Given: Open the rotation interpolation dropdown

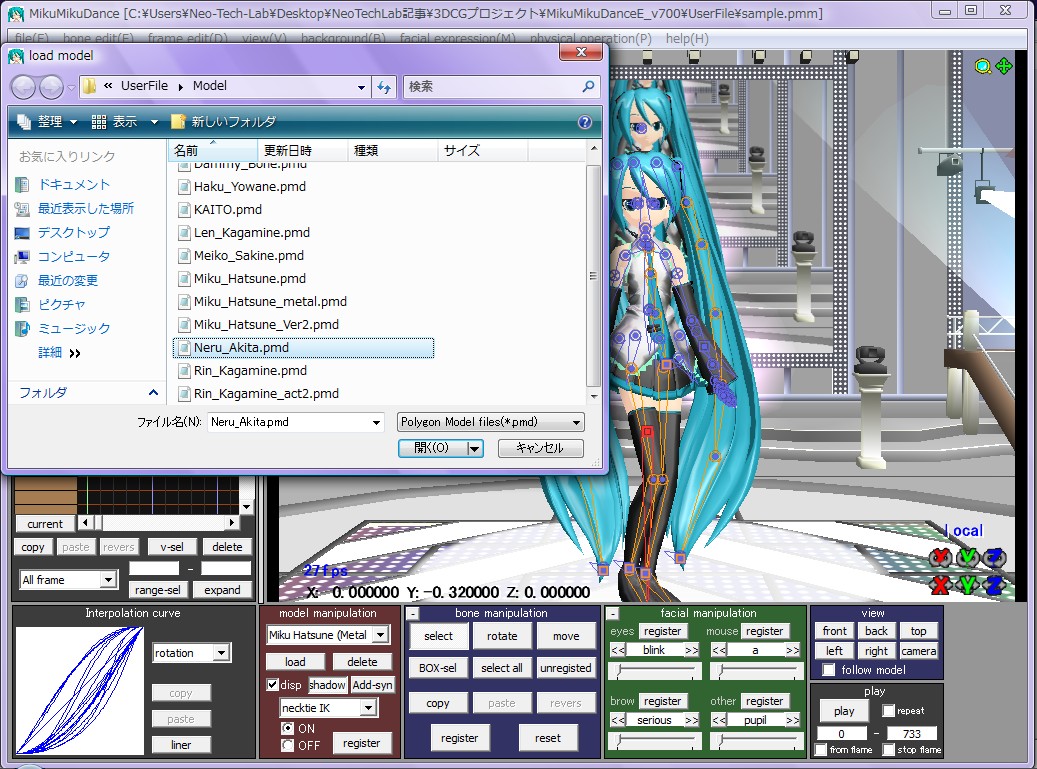Looking at the screenshot, I should coord(221,653).
